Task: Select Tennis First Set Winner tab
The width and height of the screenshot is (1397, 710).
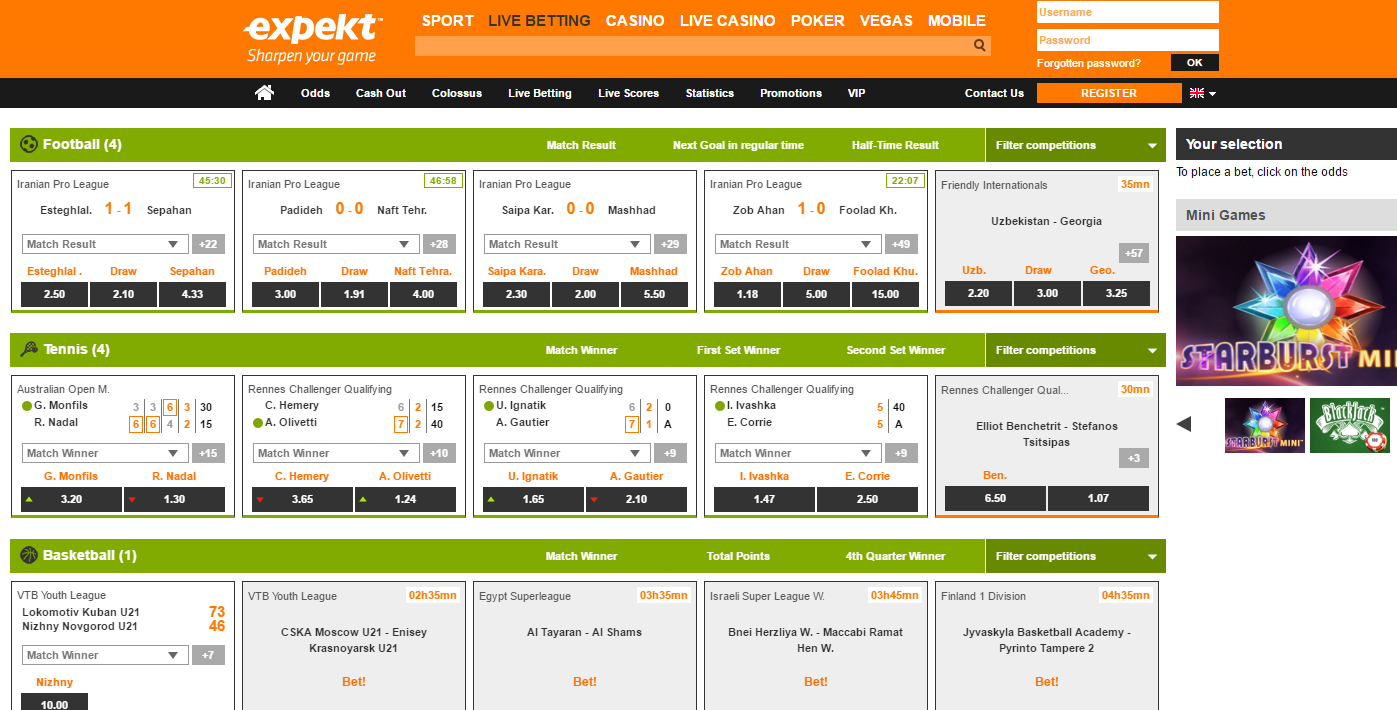Action: coord(738,350)
